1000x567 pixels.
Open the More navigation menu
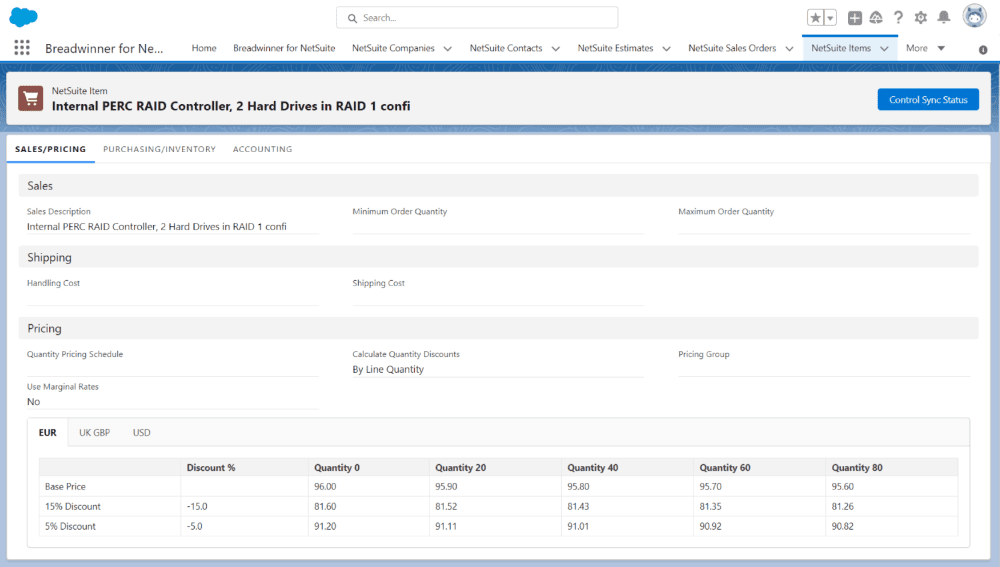click(x=925, y=48)
